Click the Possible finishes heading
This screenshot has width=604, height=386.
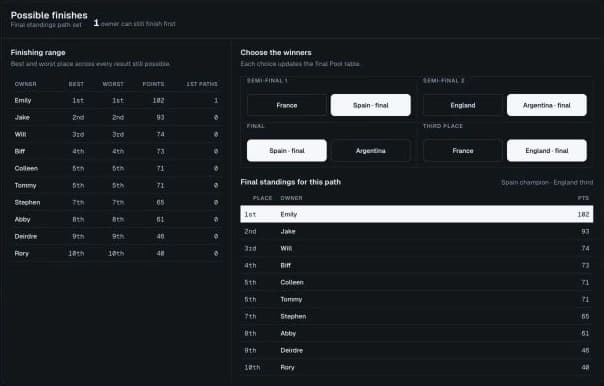click(49, 15)
